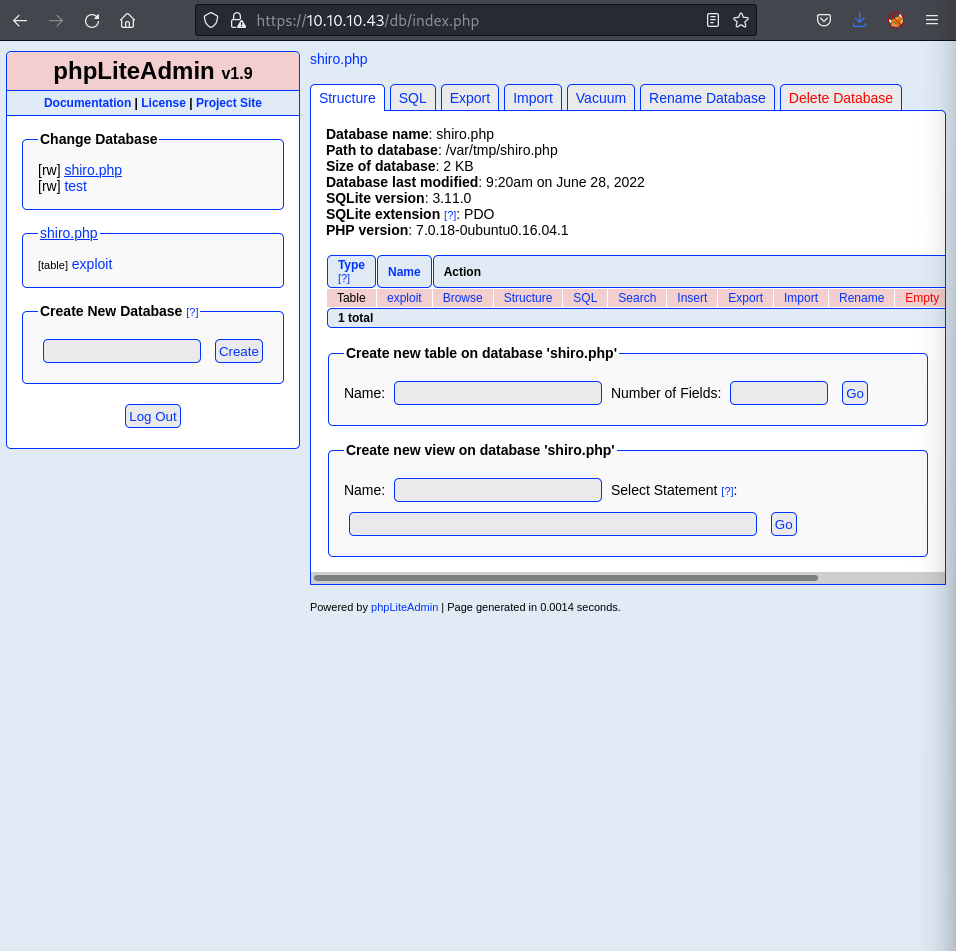
Task: Reload the current page
Action: click(x=92, y=20)
